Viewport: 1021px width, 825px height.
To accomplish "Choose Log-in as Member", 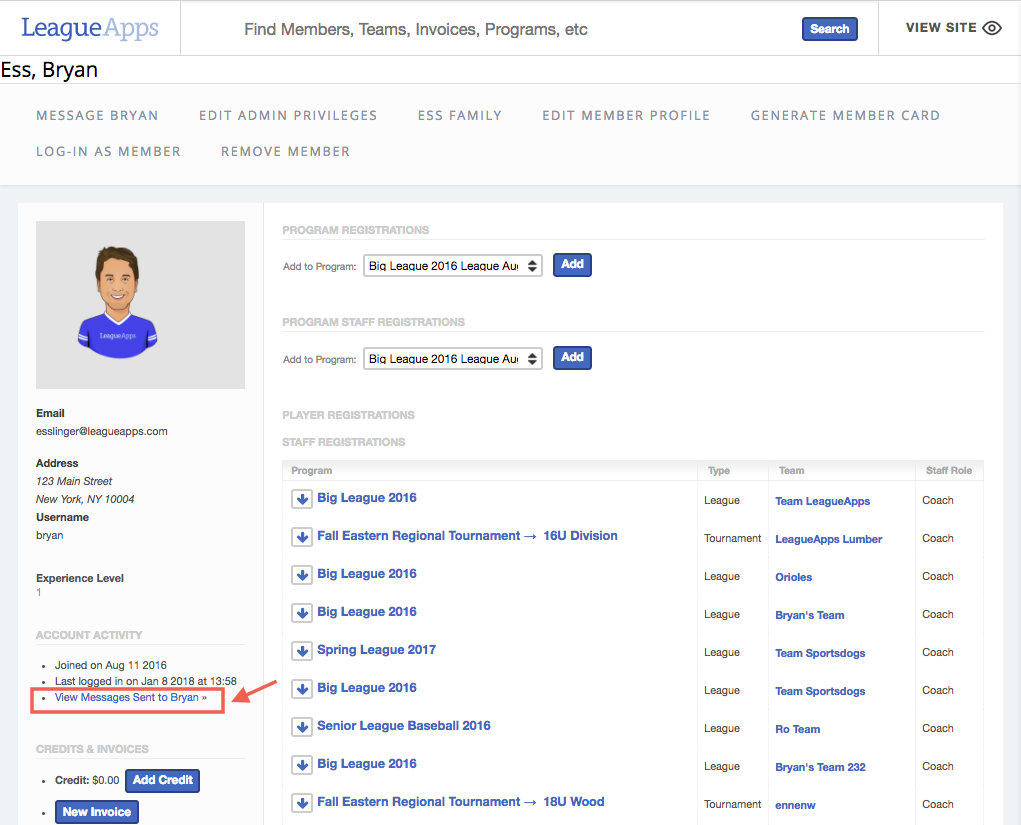I will click(x=109, y=152).
